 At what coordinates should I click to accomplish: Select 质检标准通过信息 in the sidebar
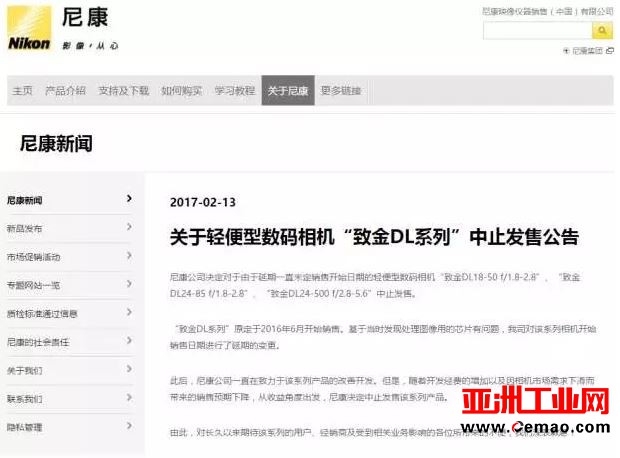pyautogui.click(x=42, y=314)
